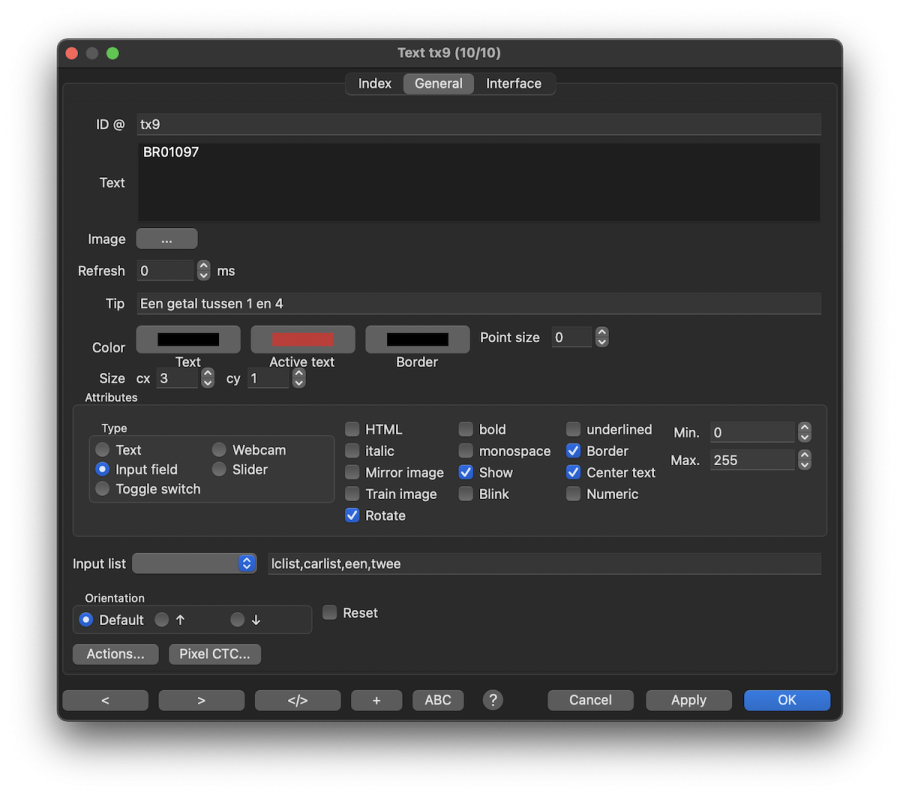Enable the HTML checkbox
The height and width of the screenshot is (796, 900).
pos(352,429)
